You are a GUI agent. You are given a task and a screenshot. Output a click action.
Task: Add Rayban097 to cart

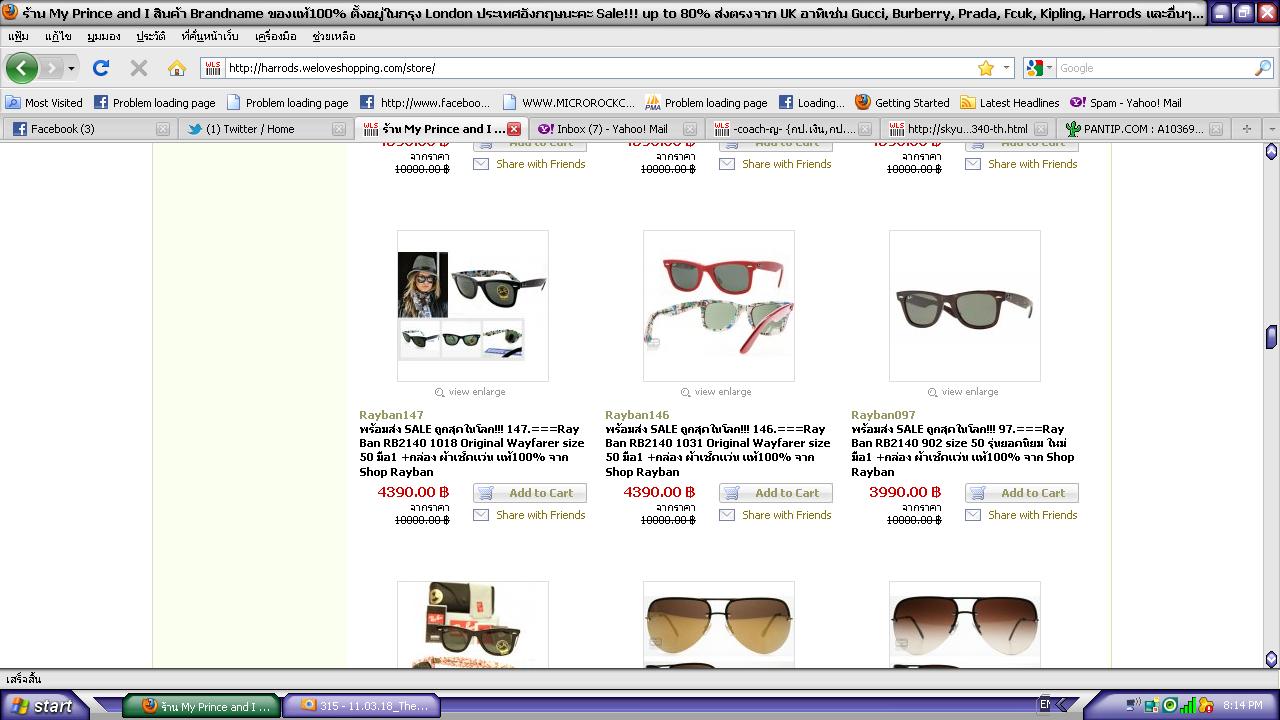1022,493
